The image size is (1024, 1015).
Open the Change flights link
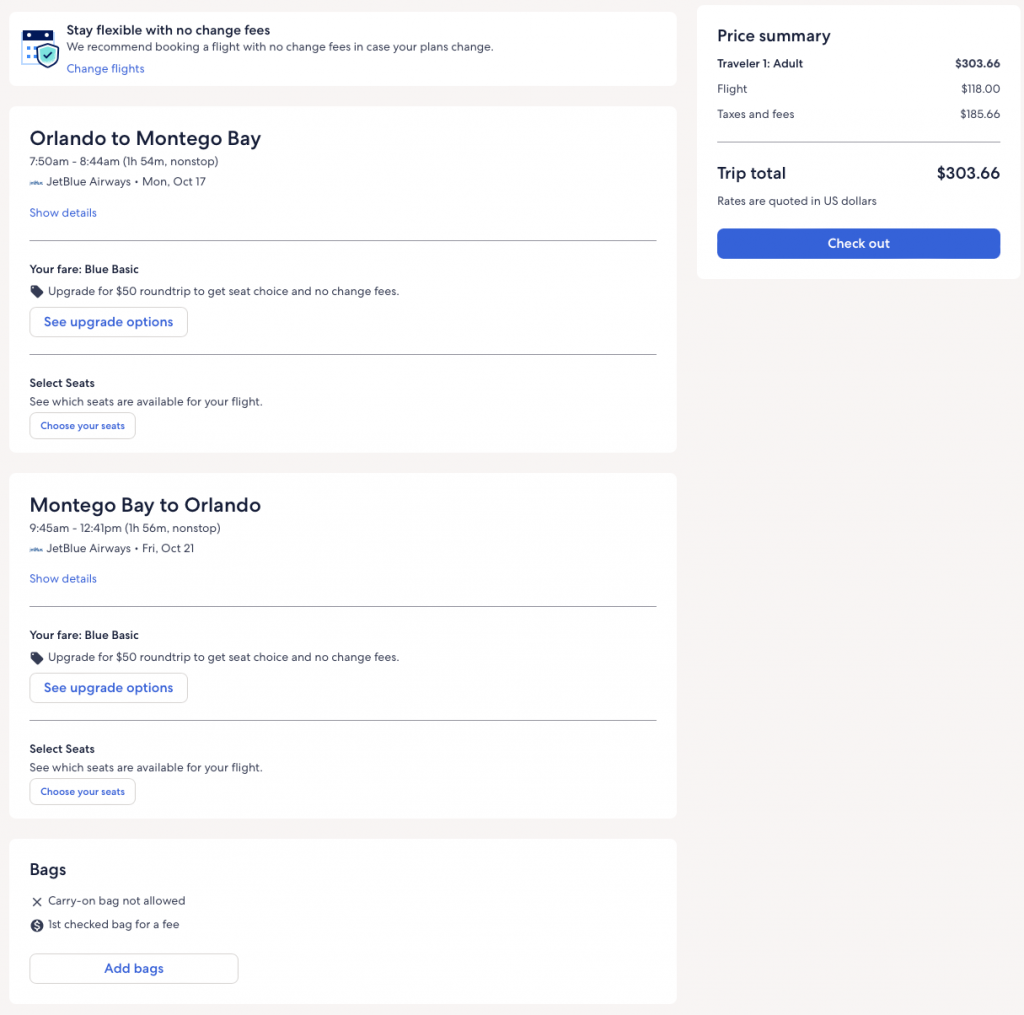105,69
